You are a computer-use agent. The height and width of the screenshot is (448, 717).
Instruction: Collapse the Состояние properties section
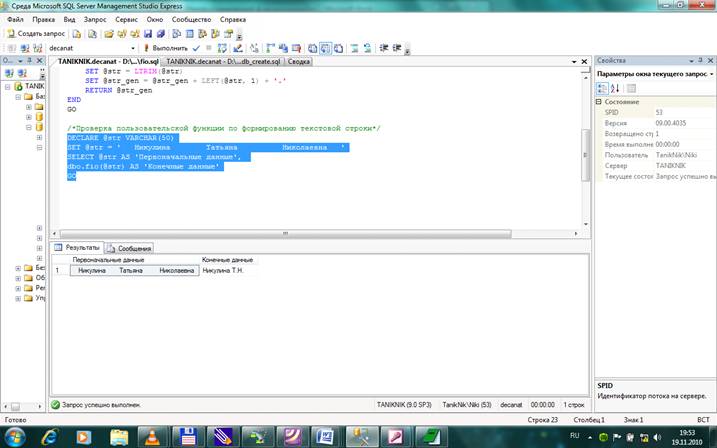pyautogui.click(x=600, y=101)
